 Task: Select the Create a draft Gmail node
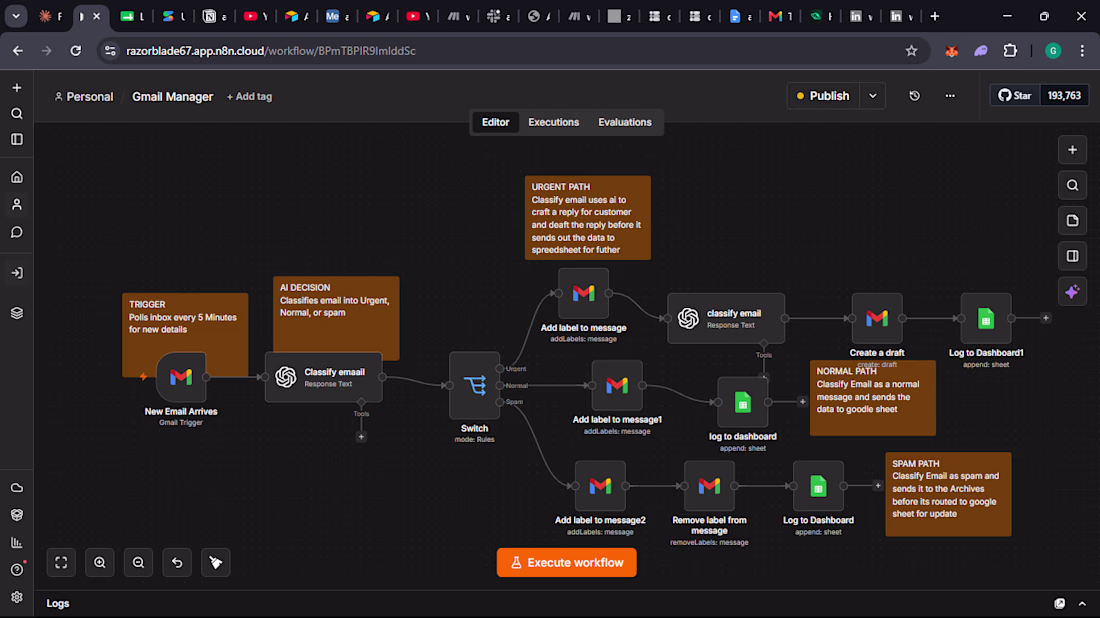[877, 318]
